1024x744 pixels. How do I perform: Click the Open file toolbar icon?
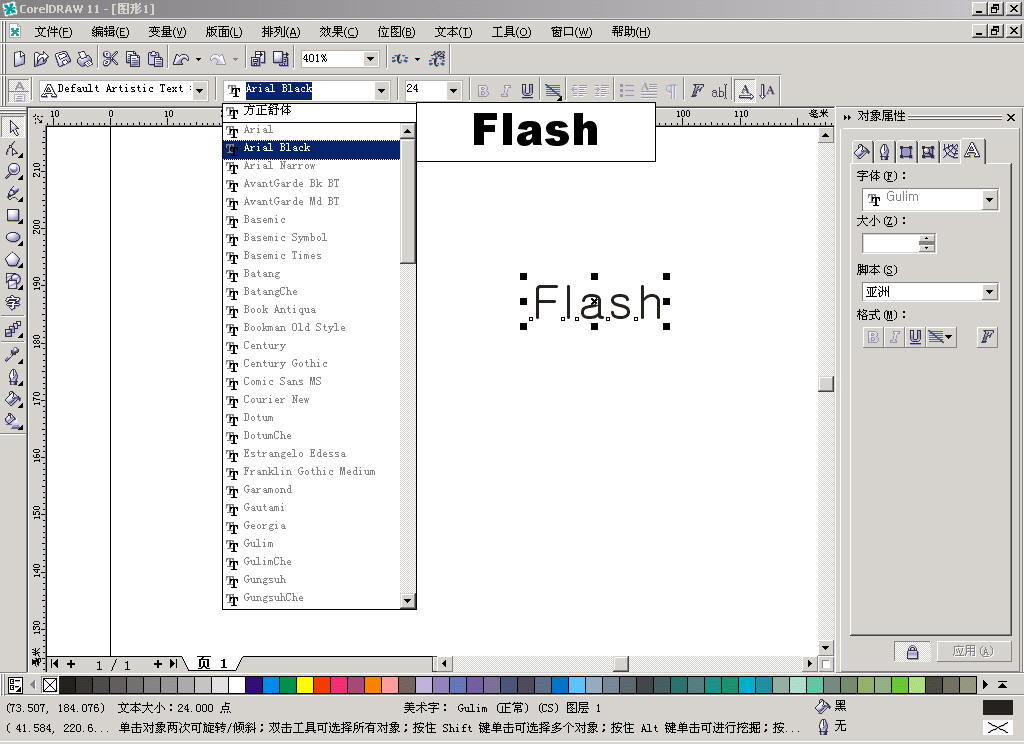pos(40,59)
